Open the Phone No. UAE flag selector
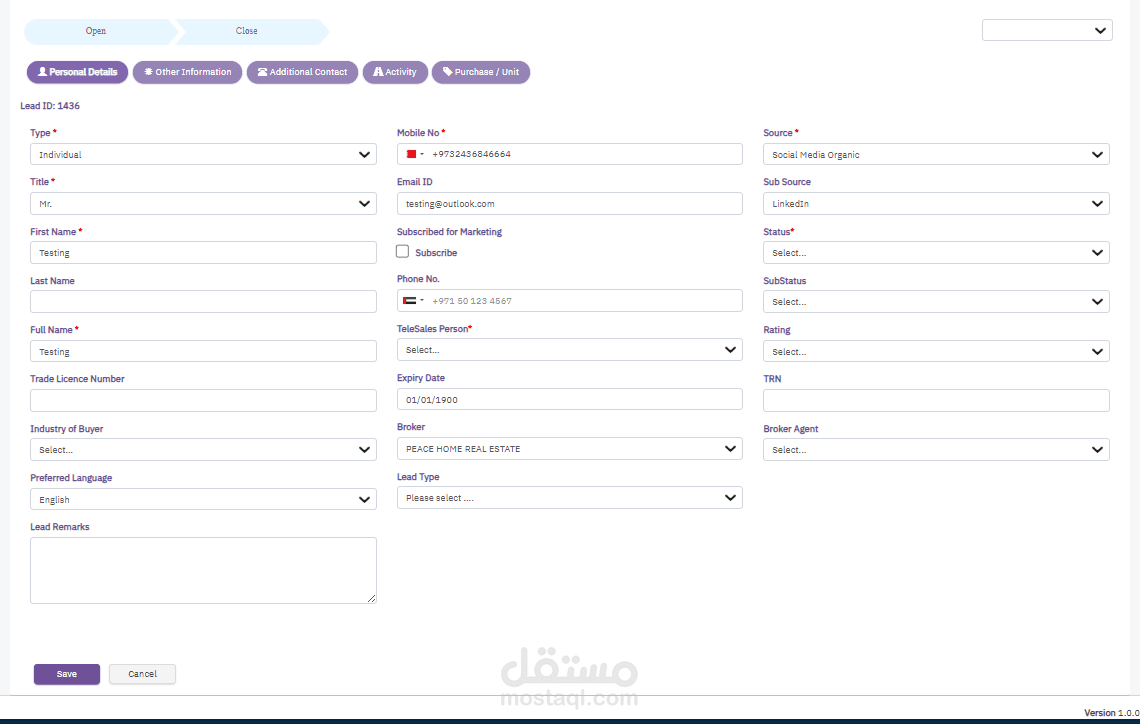Image resolution: width=1140 pixels, height=724 pixels. pyautogui.click(x=414, y=301)
